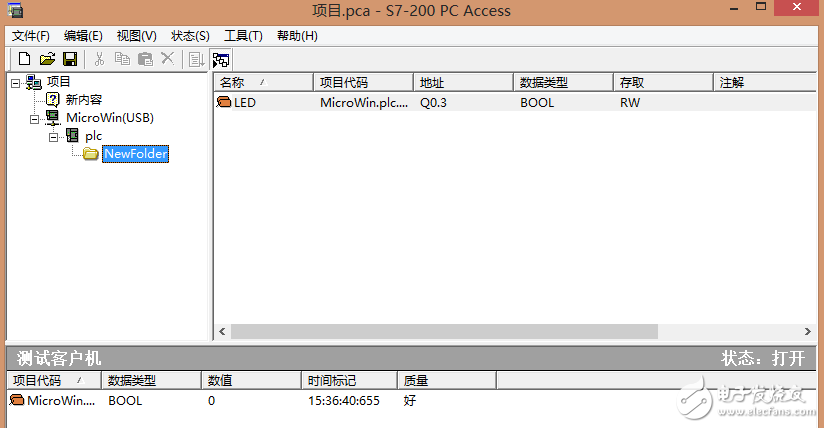Click the 15:36:40:655 timestamp cell

(344, 401)
